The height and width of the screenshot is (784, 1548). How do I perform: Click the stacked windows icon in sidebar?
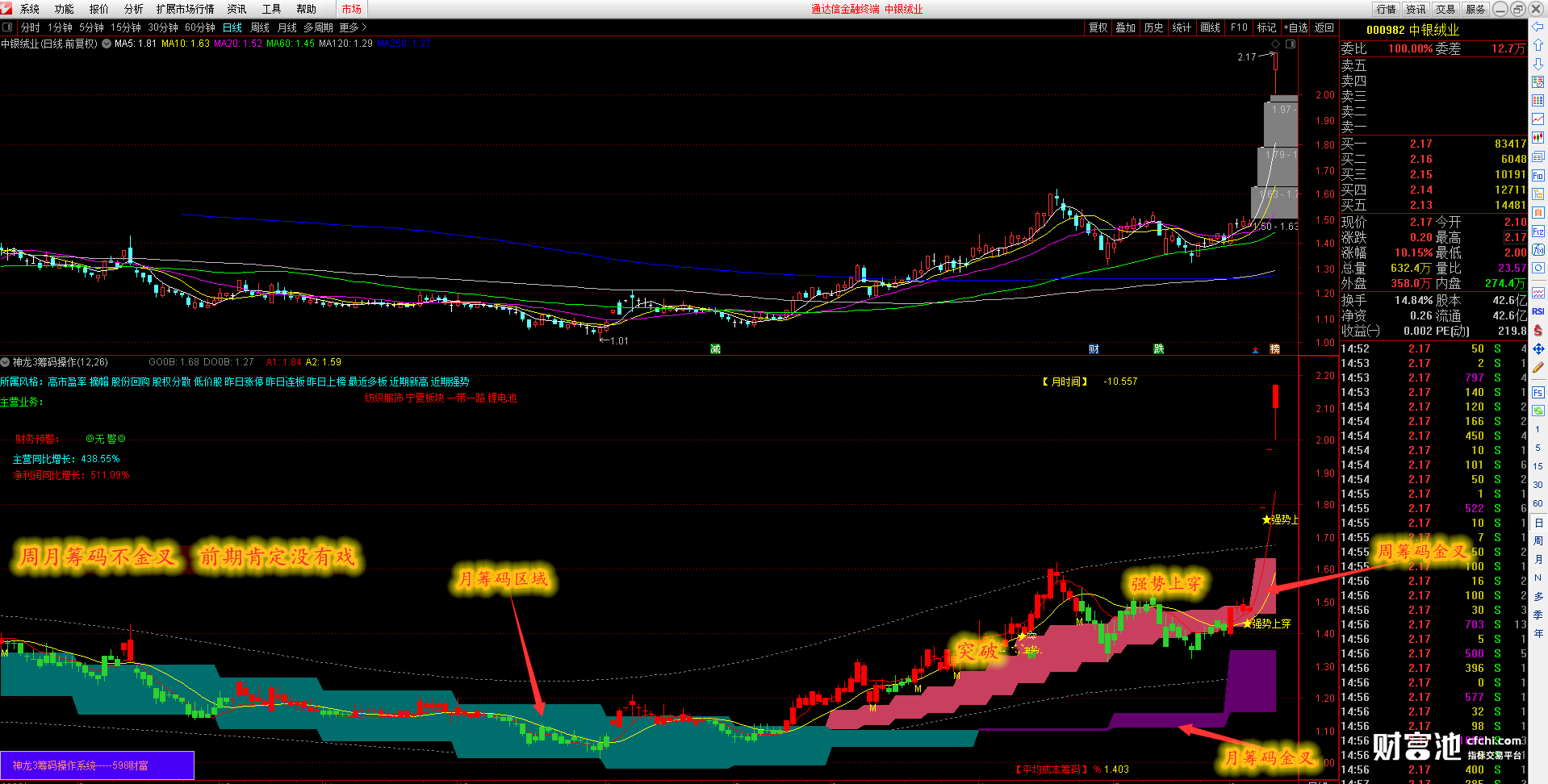click(x=1538, y=156)
